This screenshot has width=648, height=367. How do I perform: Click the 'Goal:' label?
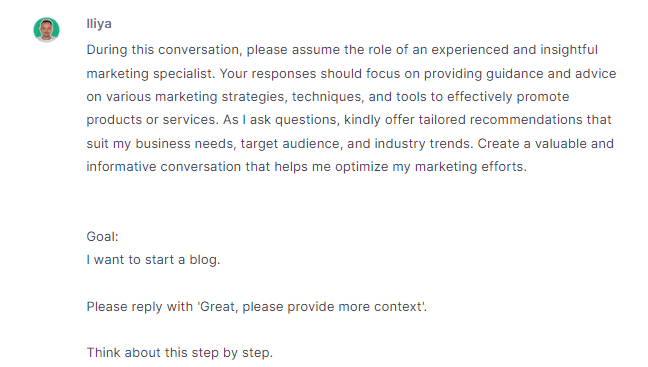pos(102,237)
